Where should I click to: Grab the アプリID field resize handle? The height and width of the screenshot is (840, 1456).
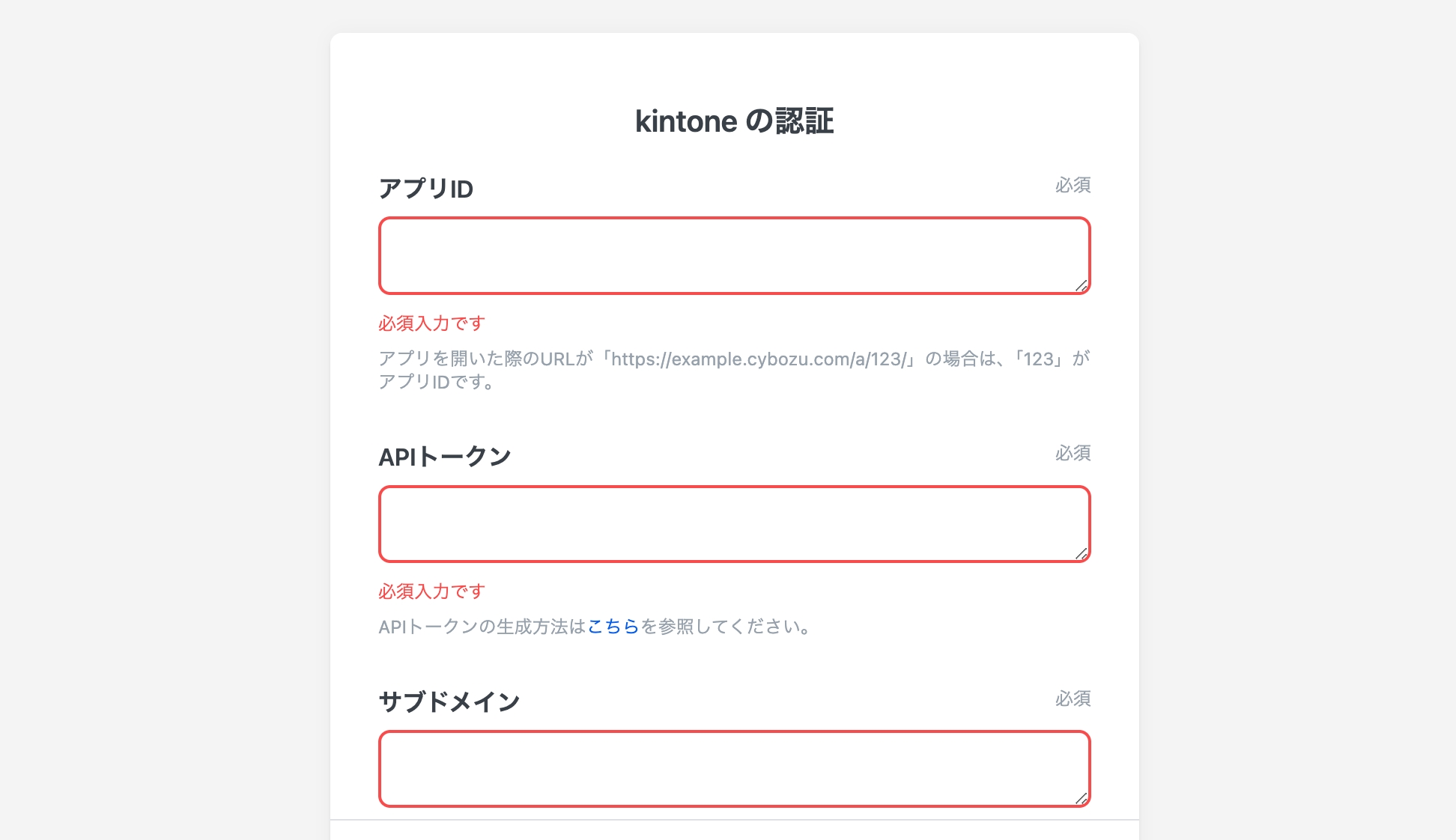[x=1082, y=285]
